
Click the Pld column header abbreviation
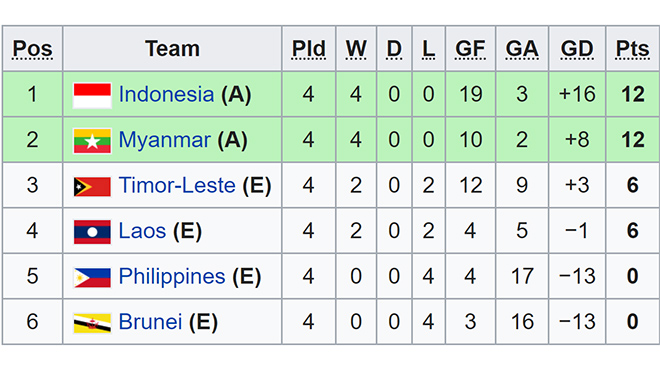pos(309,49)
